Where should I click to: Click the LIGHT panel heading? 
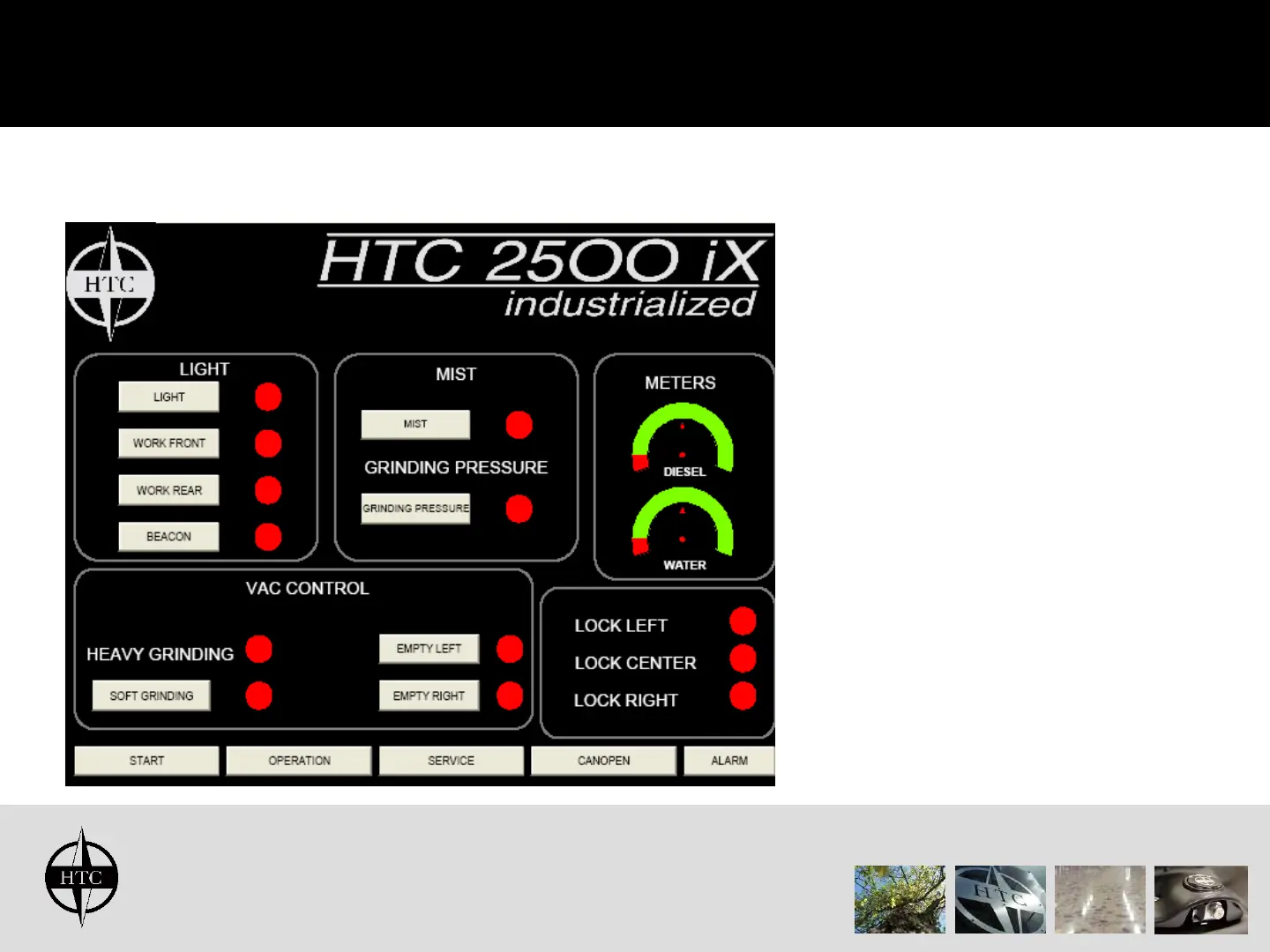pos(205,368)
